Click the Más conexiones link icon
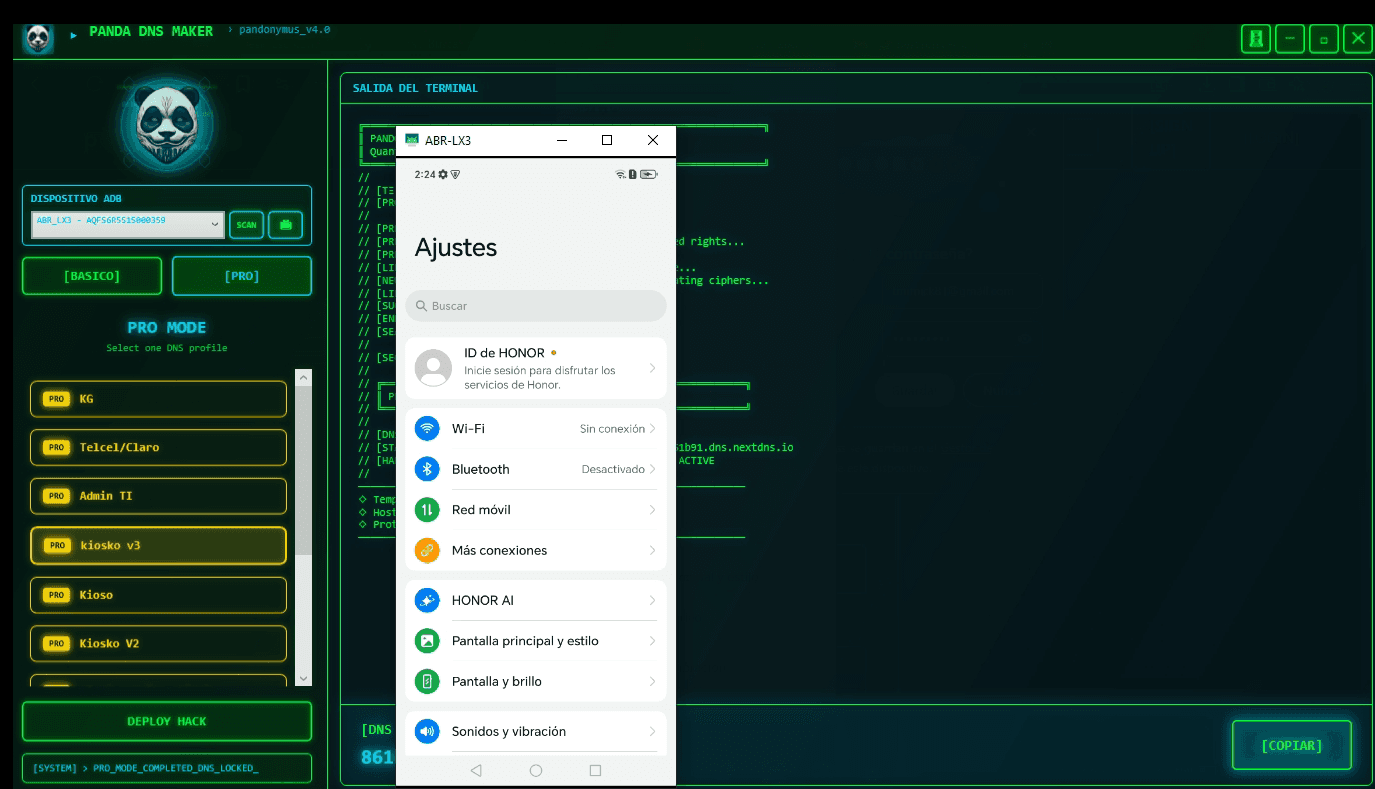The height and width of the screenshot is (789, 1375). pos(427,550)
